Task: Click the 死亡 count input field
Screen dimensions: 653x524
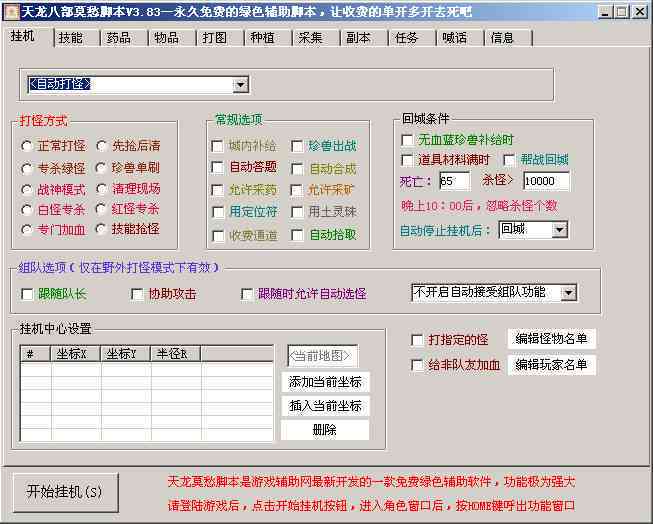Action: (x=455, y=181)
